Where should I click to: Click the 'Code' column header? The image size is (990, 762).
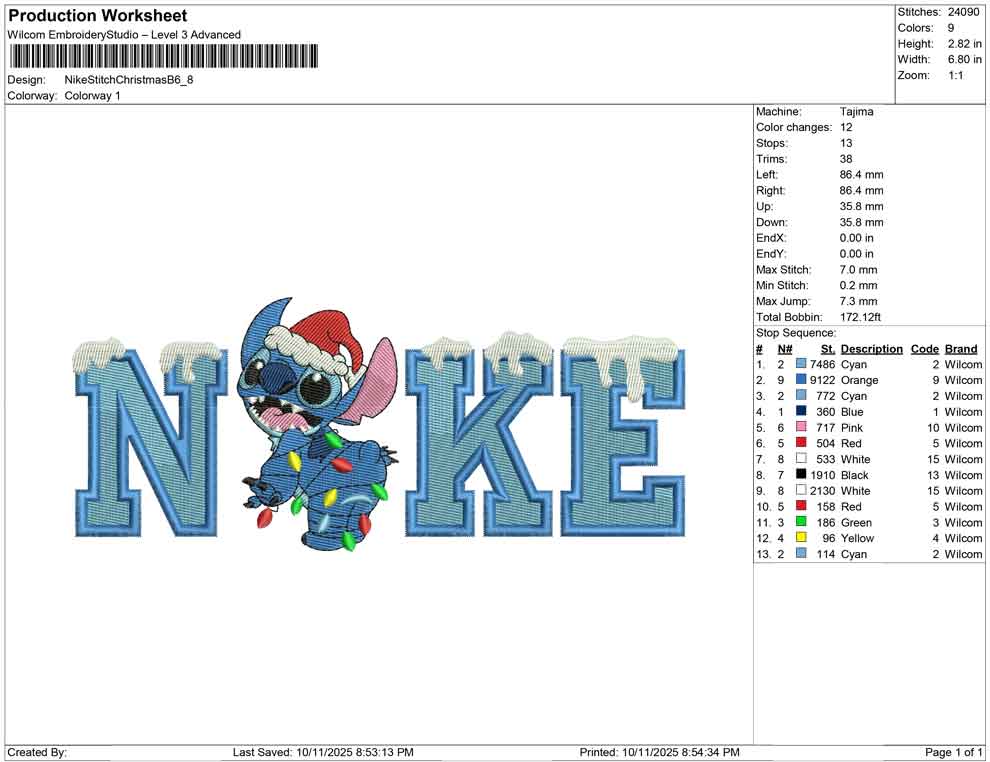pyautogui.click(x=925, y=348)
